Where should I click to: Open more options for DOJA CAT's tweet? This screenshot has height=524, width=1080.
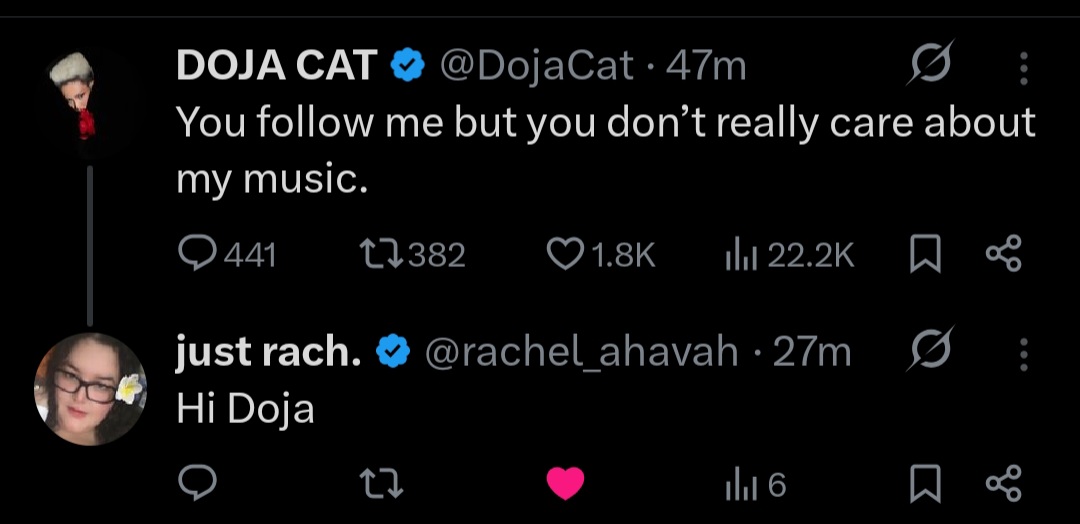click(1023, 68)
